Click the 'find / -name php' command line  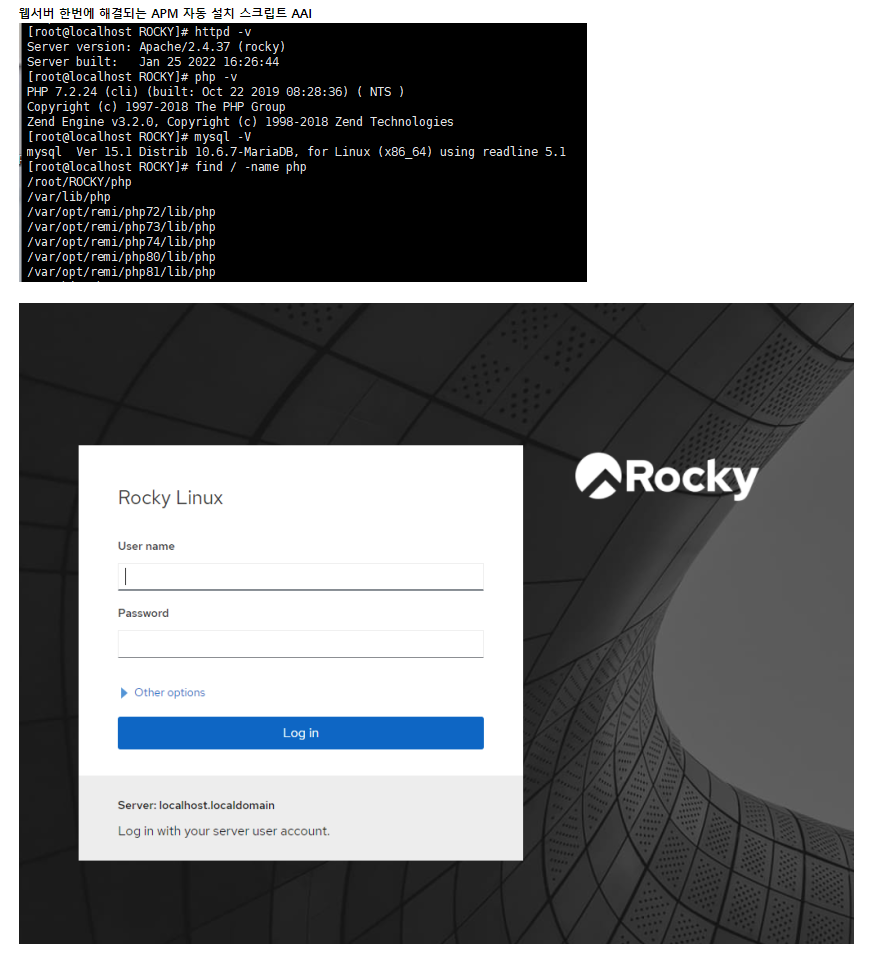[166, 167]
